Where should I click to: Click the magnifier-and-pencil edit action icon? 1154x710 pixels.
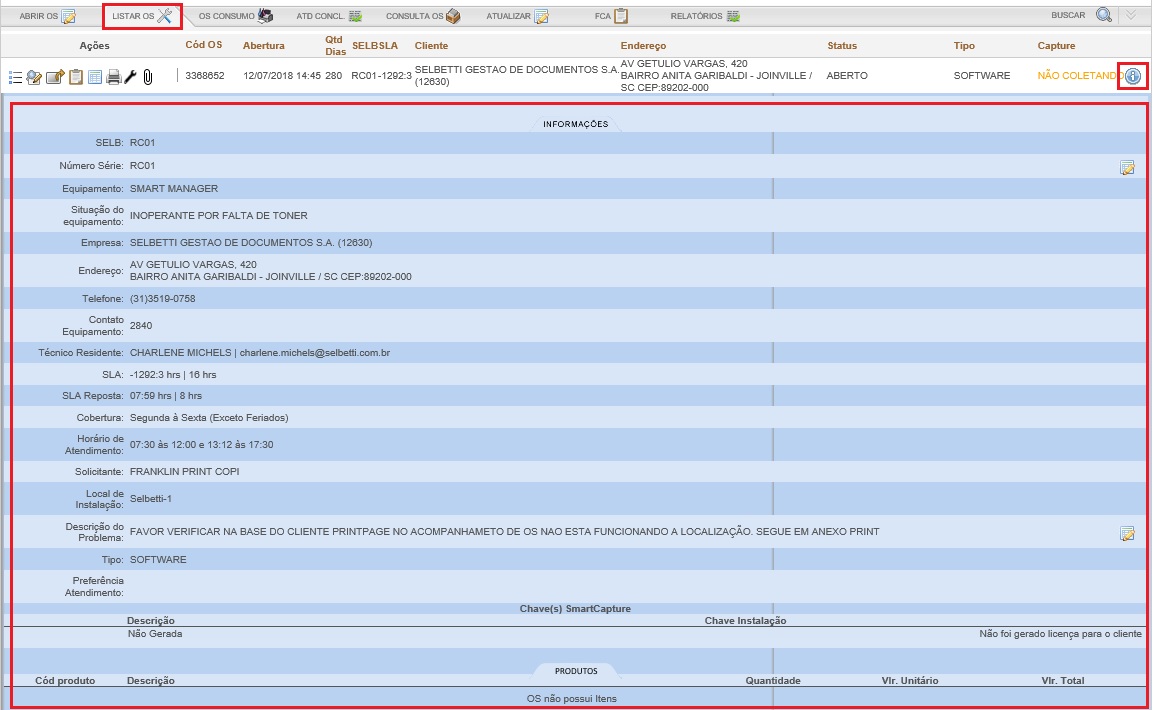coord(34,77)
